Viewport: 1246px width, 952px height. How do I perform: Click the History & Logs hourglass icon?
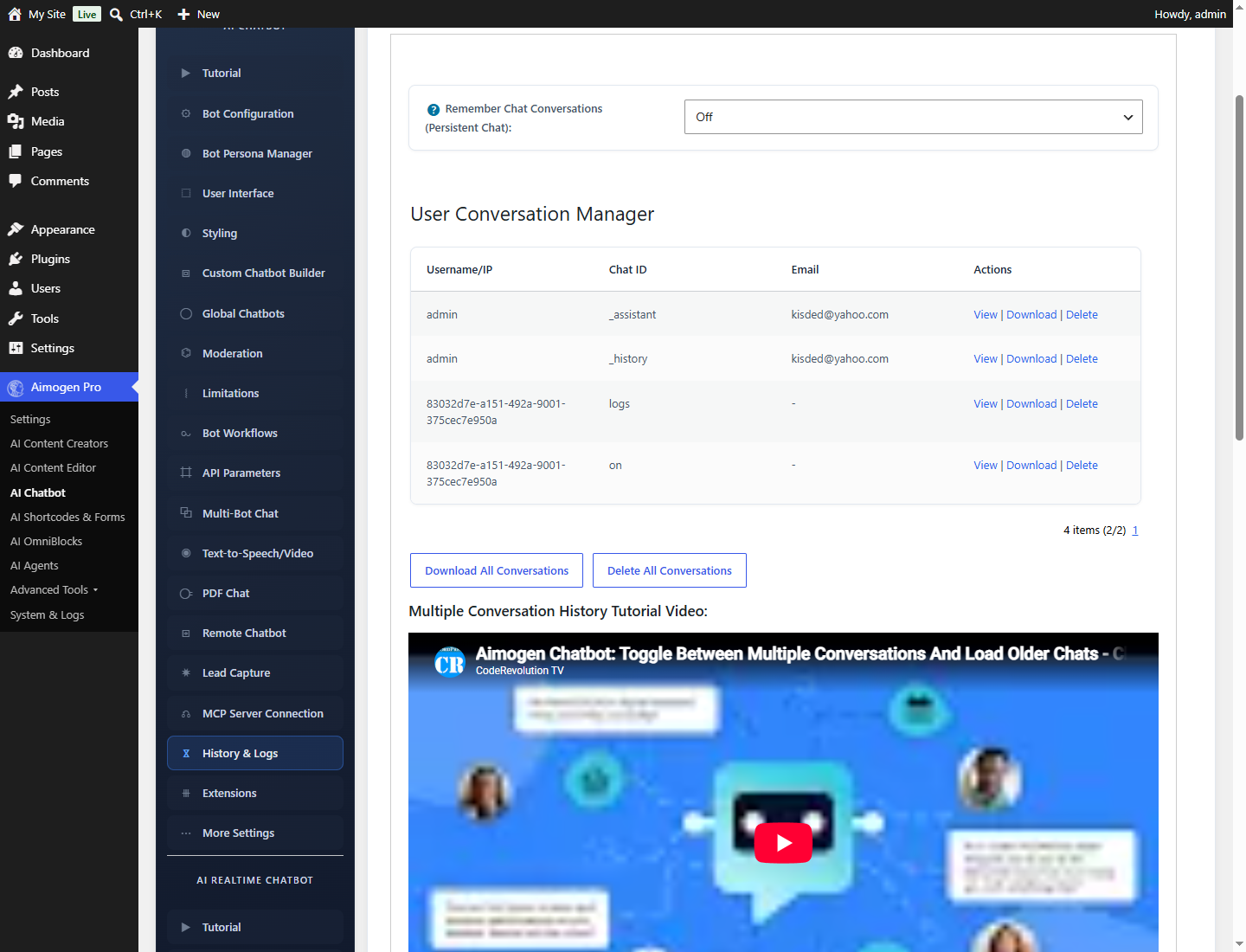pos(186,753)
